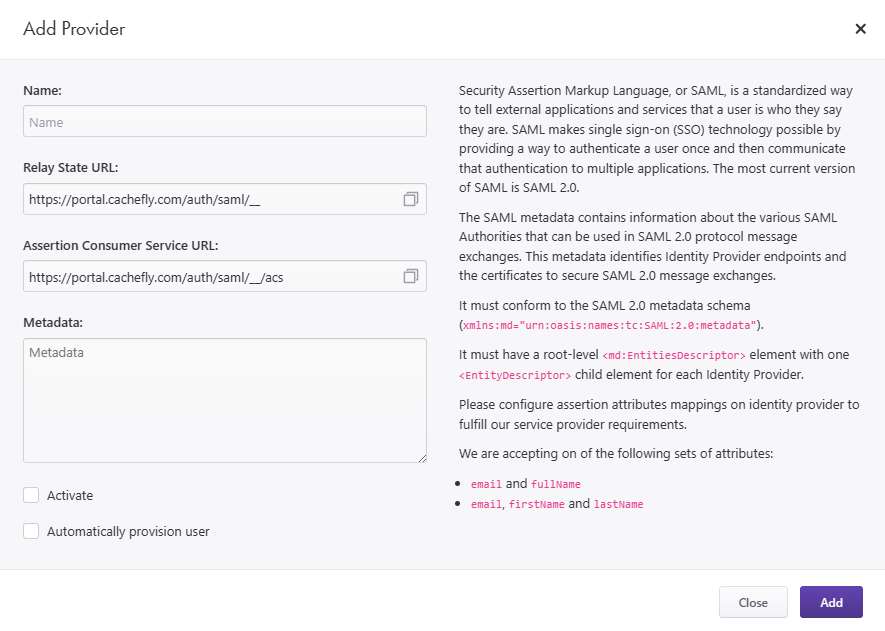Click inside the Relay State URL field
885x631 pixels.
pyautogui.click(x=210, y=199)
